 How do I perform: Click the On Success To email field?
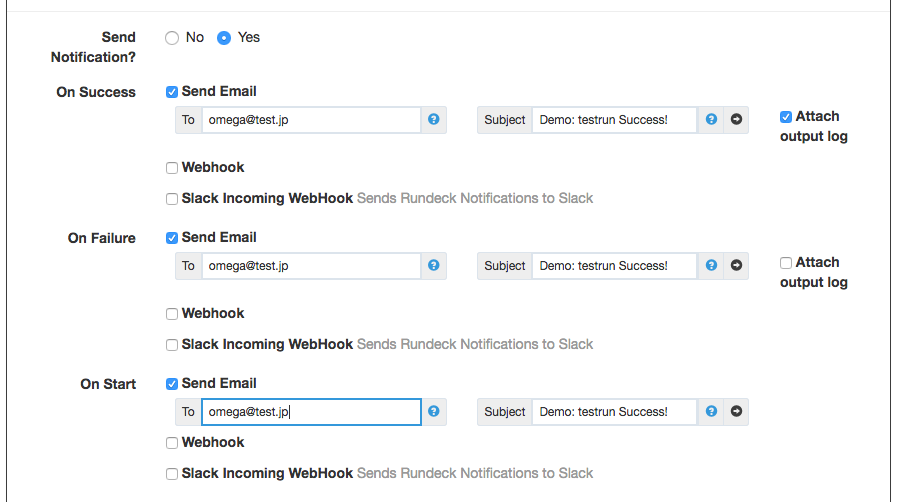[311, 120]
